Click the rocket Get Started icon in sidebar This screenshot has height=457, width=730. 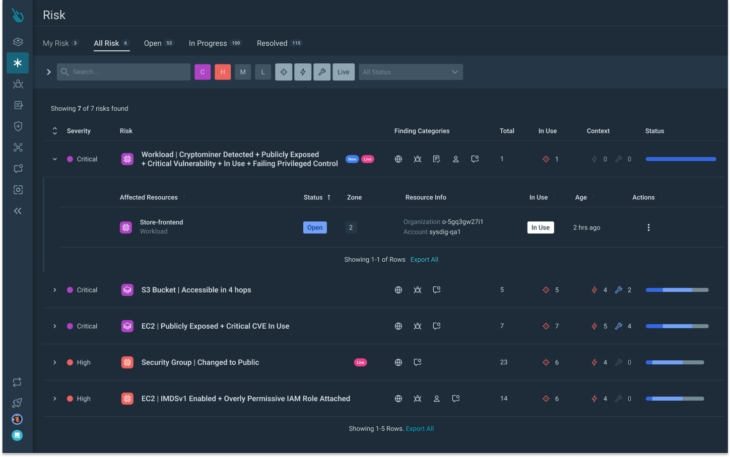coord(17,403)
